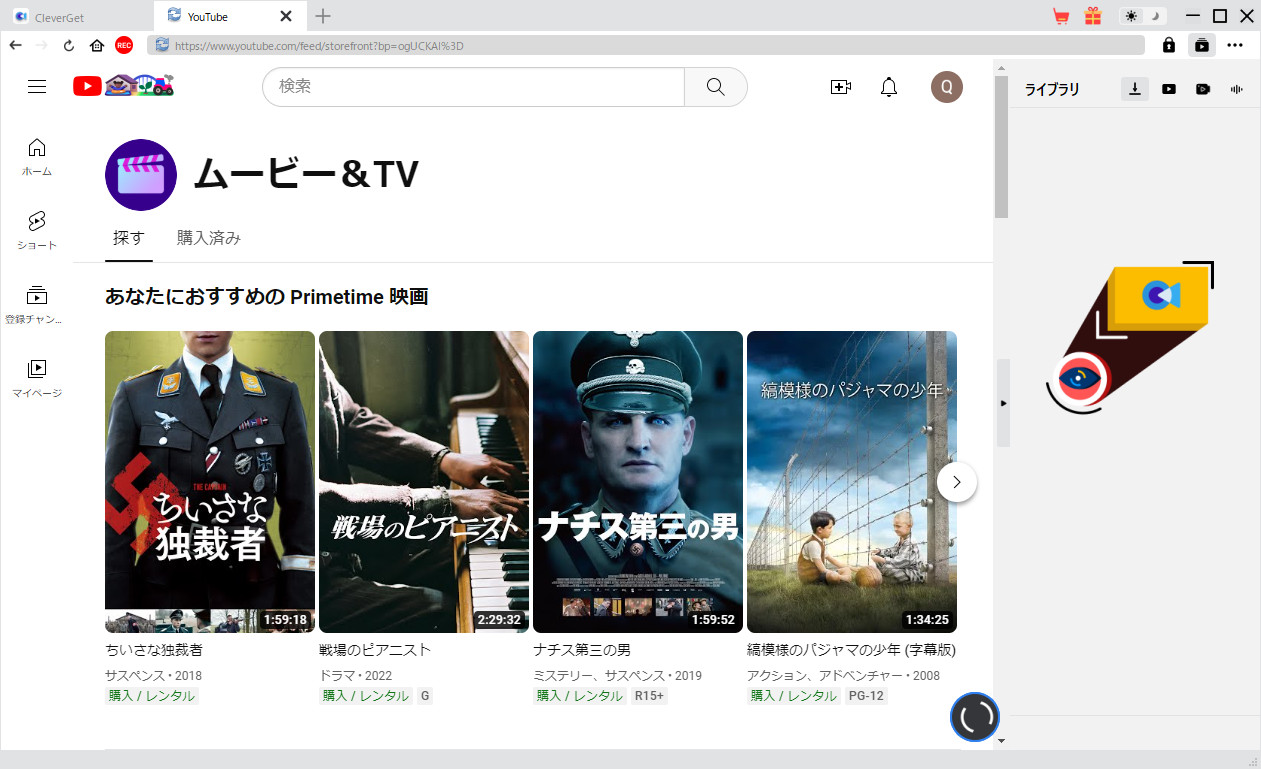Open the ショート link in sidebar
Viewport: 1261px width, 769px height.
click(x=37, y=230)
